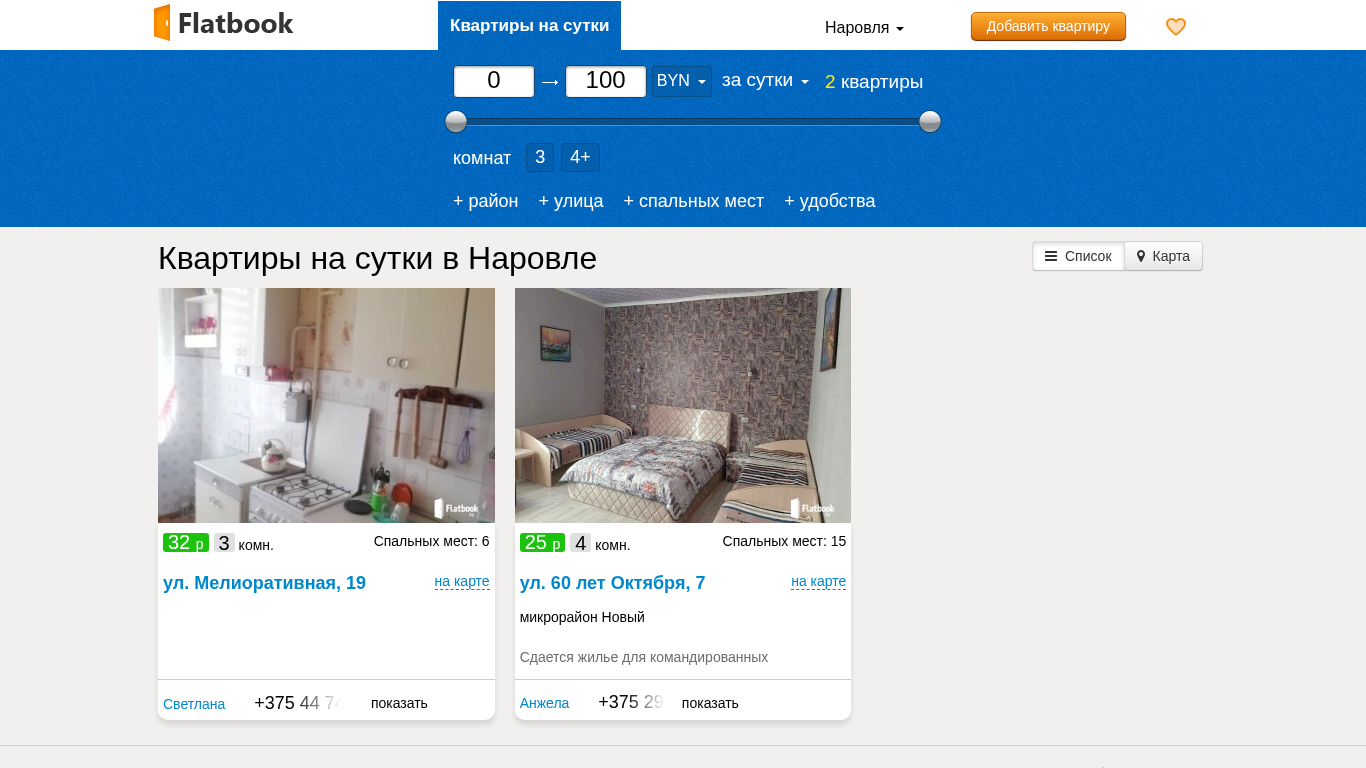Open ул. Мелиоративная, 19 listing
Screen dimensions: 1366x768
click(x=264, y=583)
